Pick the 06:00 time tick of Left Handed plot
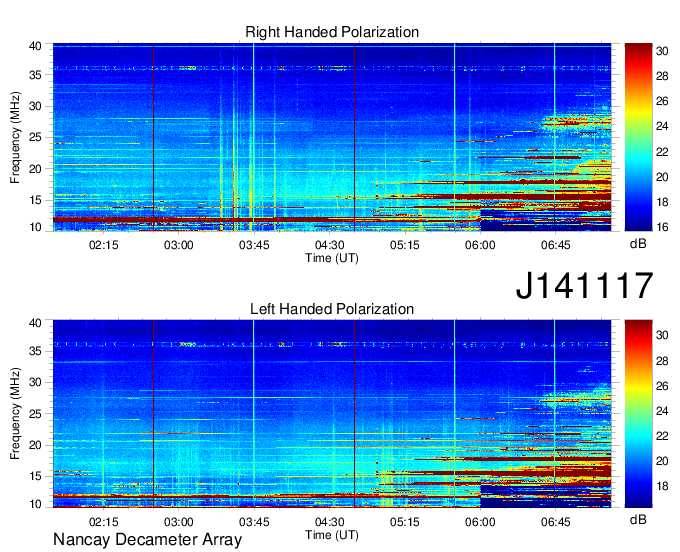 tap(480, 522)
